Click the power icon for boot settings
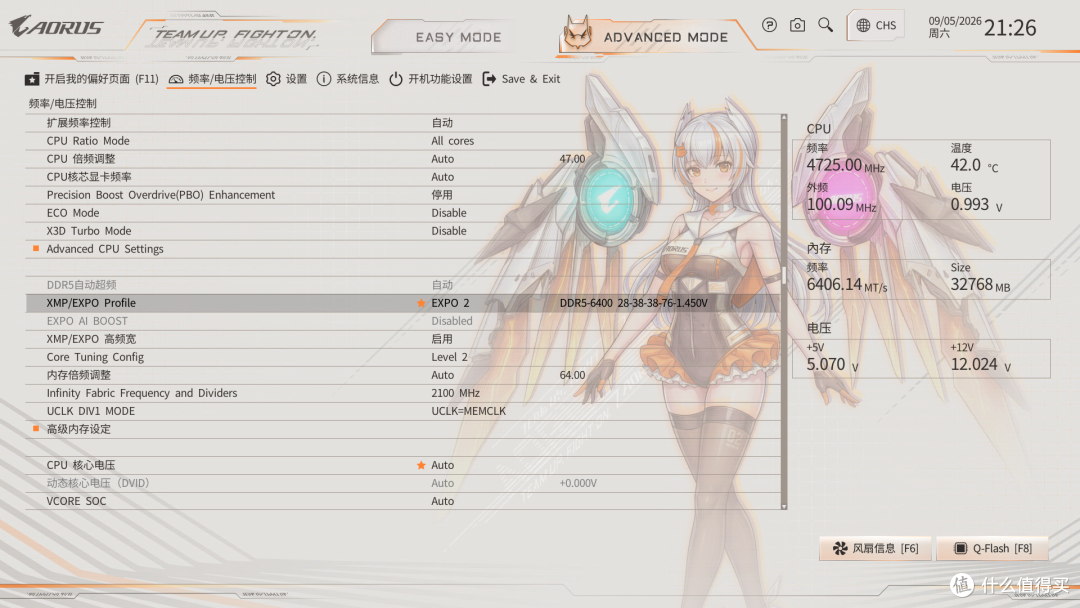The height and width of the screenshot is (608, 1080). point(396,79)
